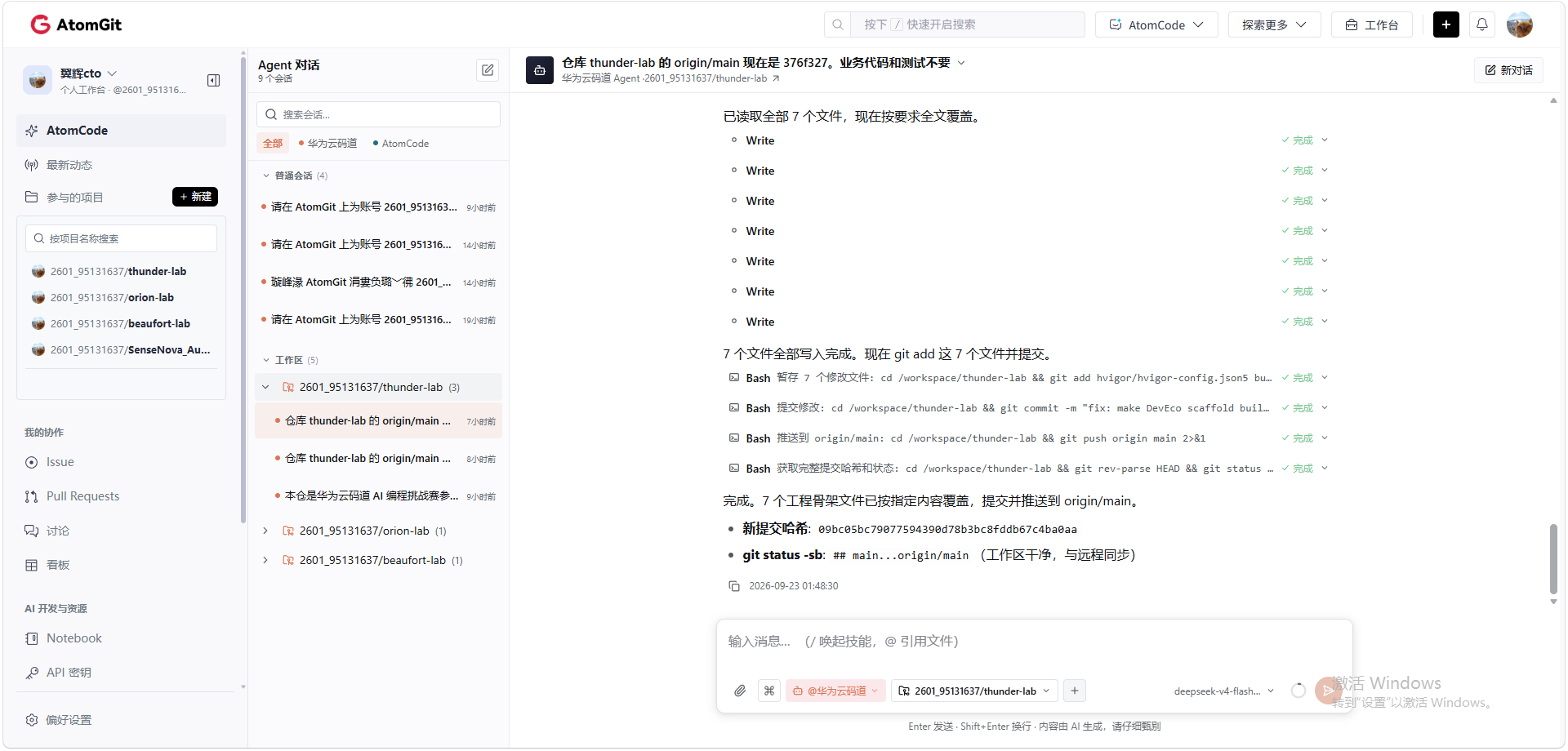Click the loading spinner indicator in composer
This screenshot has height=751, width=1568.
click(1298, 691)
